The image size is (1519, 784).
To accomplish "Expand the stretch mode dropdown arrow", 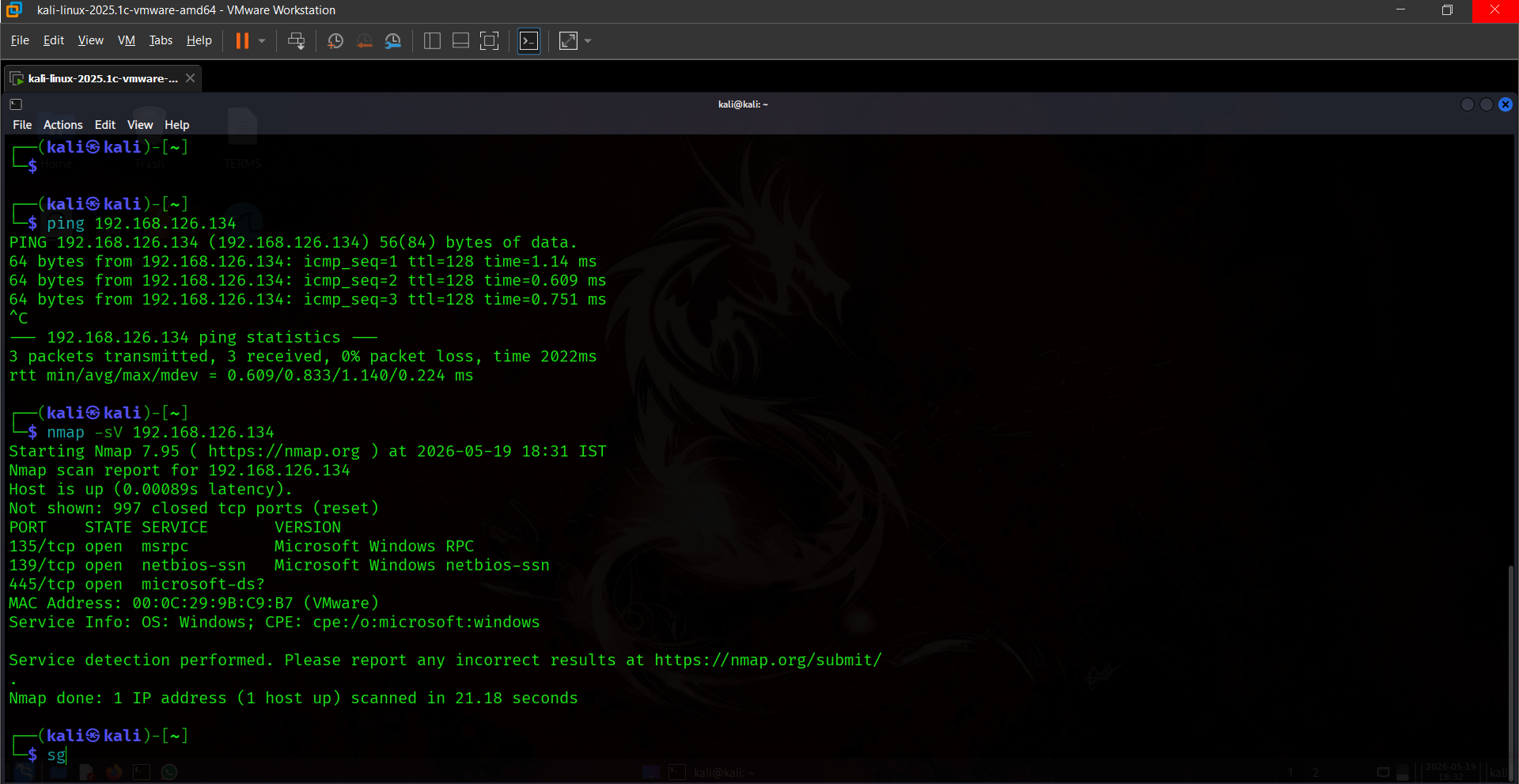I will pyautogui.click(x=588, y=41).
